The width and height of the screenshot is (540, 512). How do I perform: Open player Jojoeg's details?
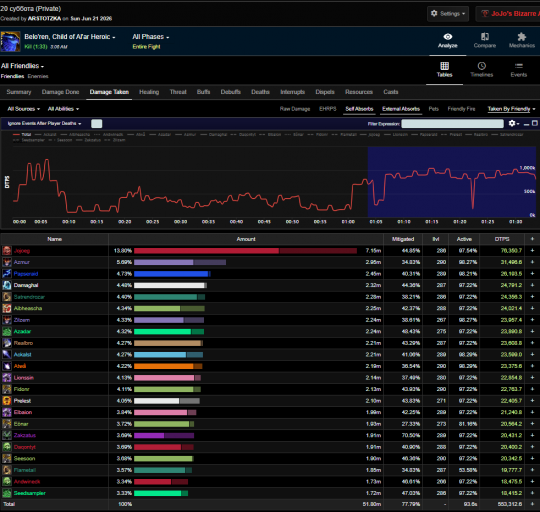tap(22, 251)
